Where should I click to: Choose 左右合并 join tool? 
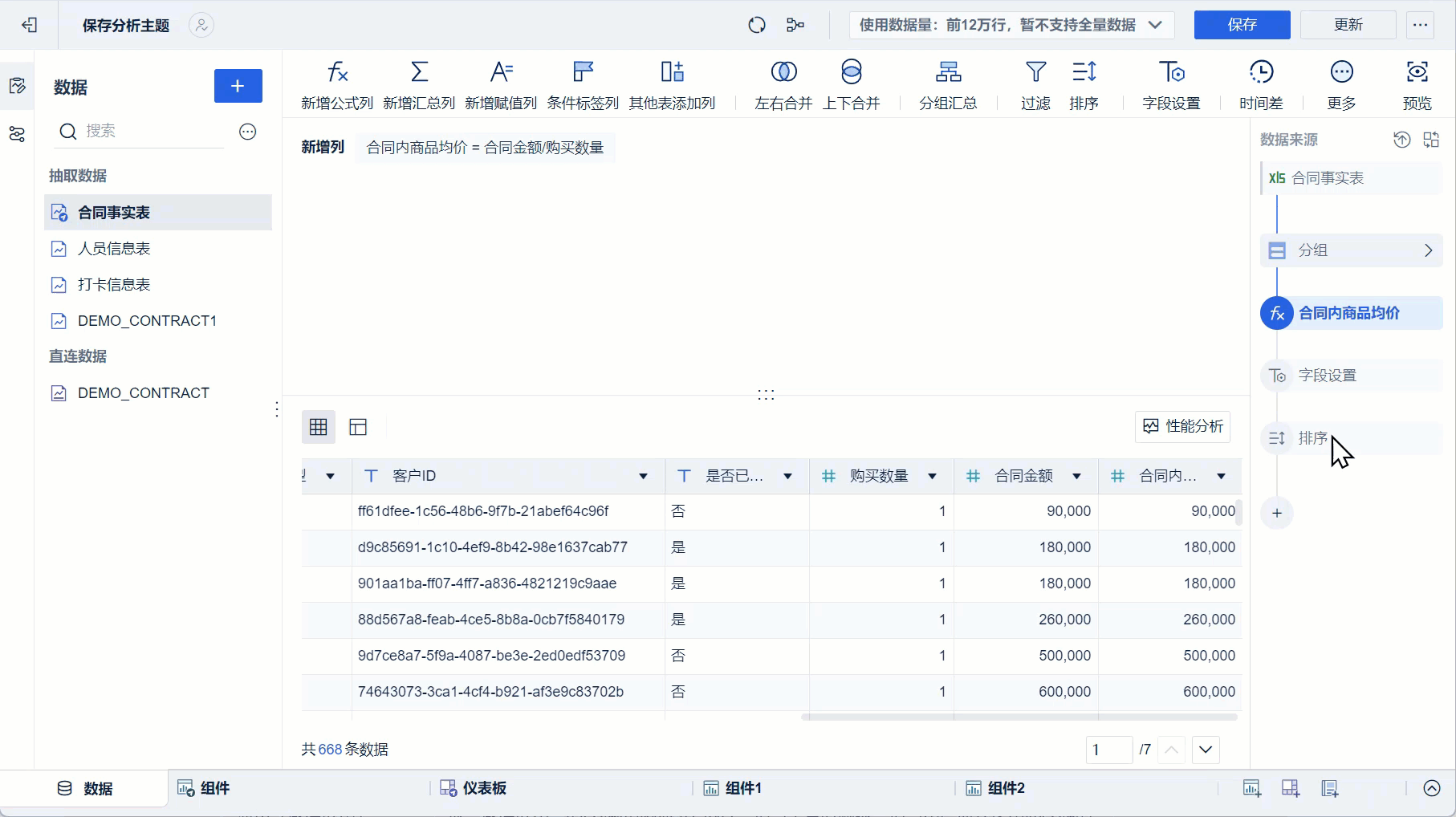pos(783,85)
